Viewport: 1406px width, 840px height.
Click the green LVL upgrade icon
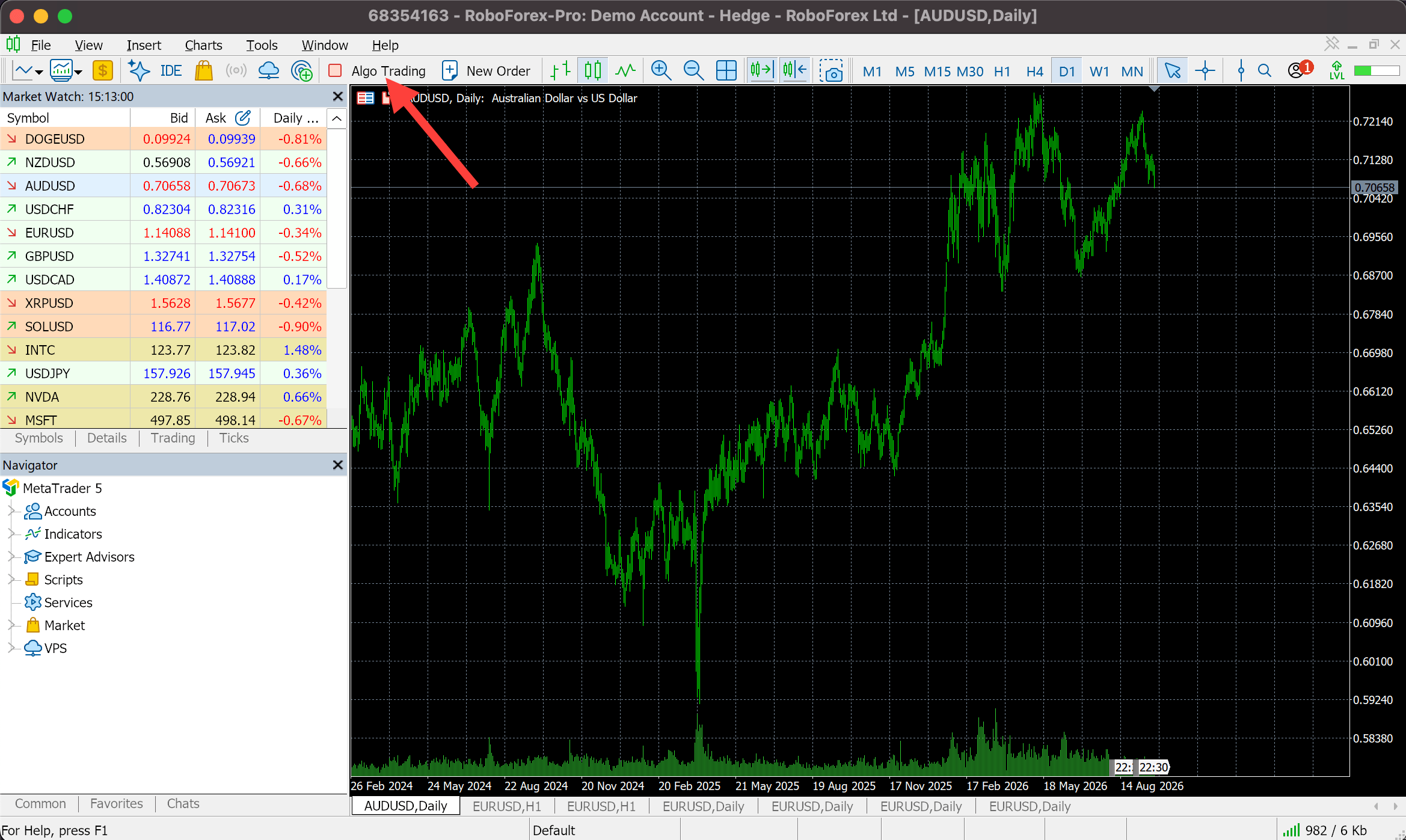pos(1336,71)
